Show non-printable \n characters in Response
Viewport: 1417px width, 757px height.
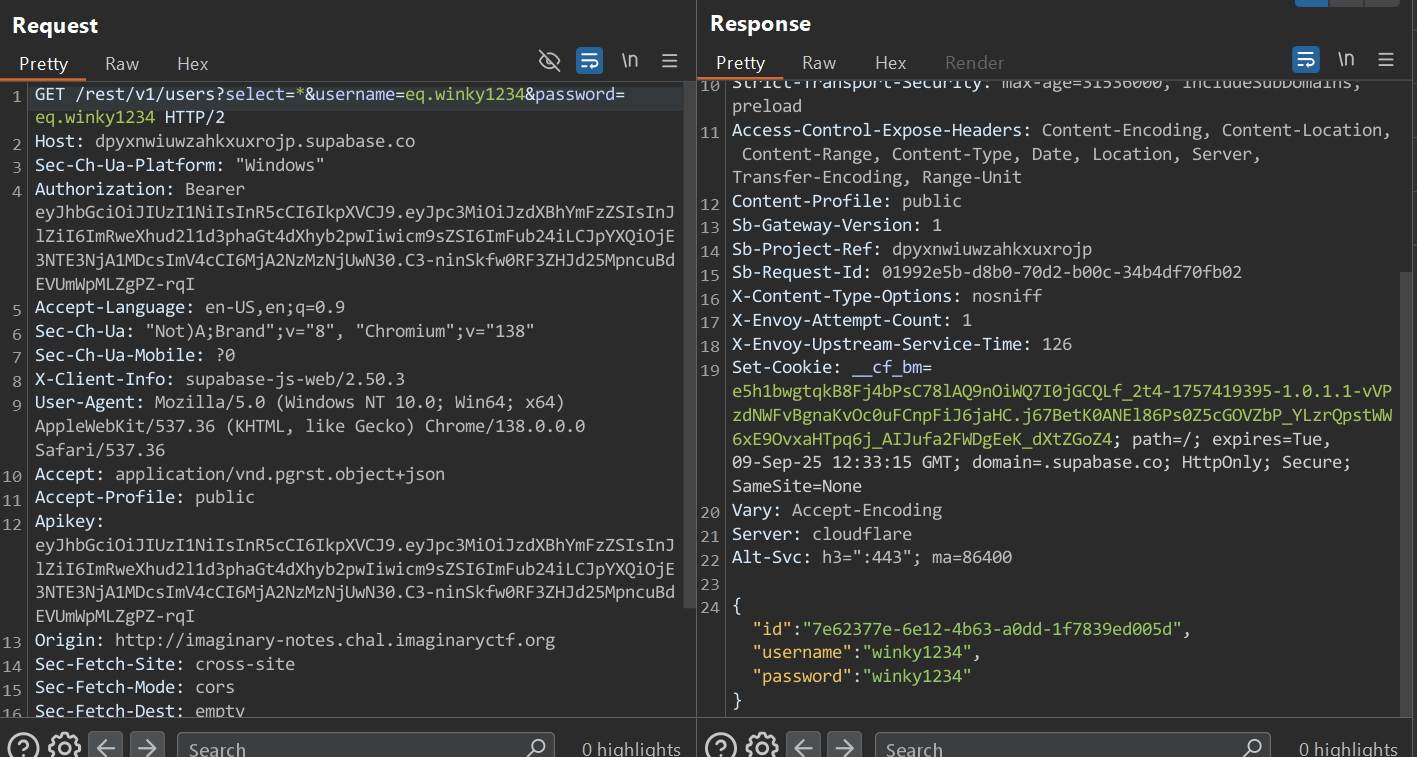[1346, 60]
